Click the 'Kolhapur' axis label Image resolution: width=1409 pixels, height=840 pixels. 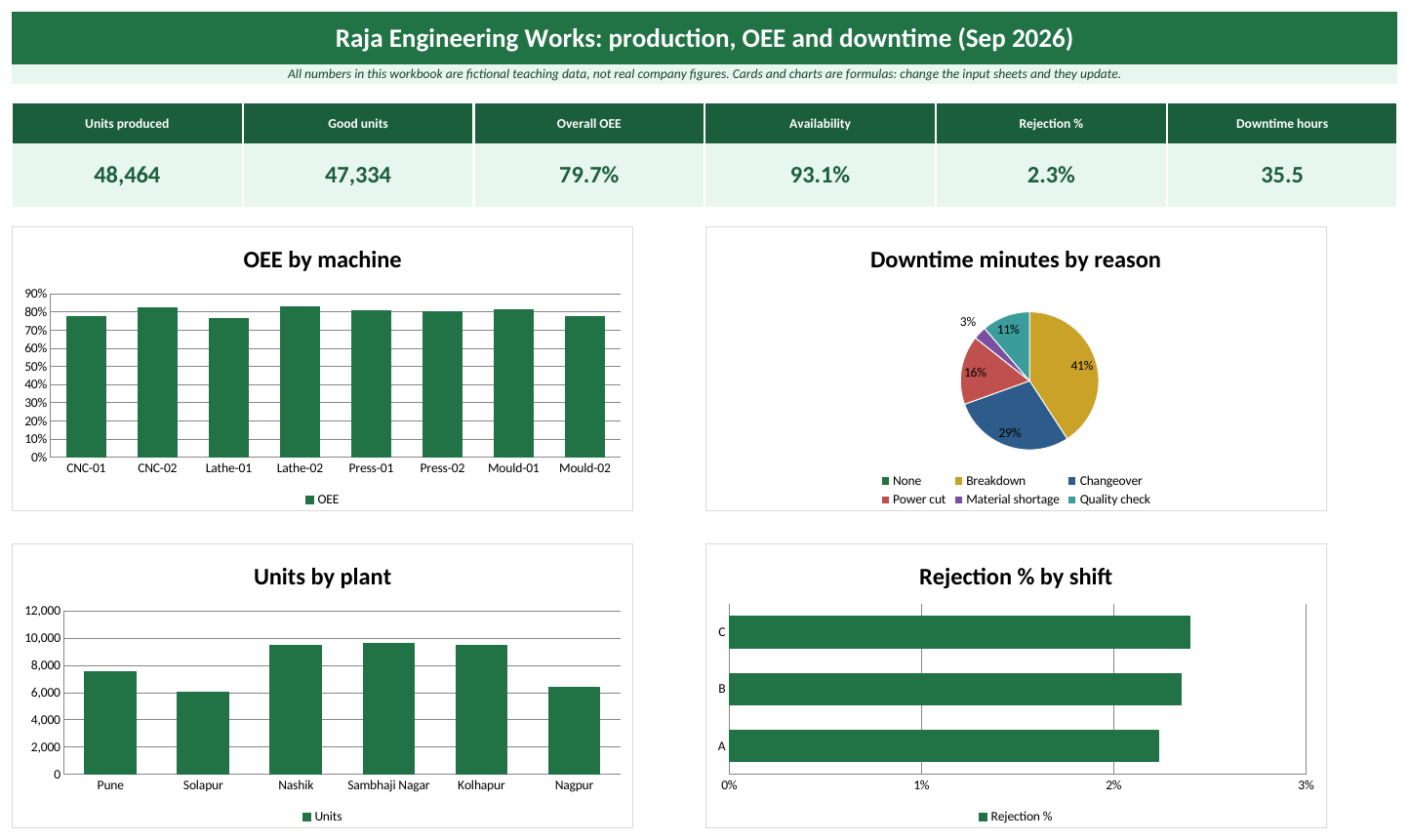coord(481,785)
